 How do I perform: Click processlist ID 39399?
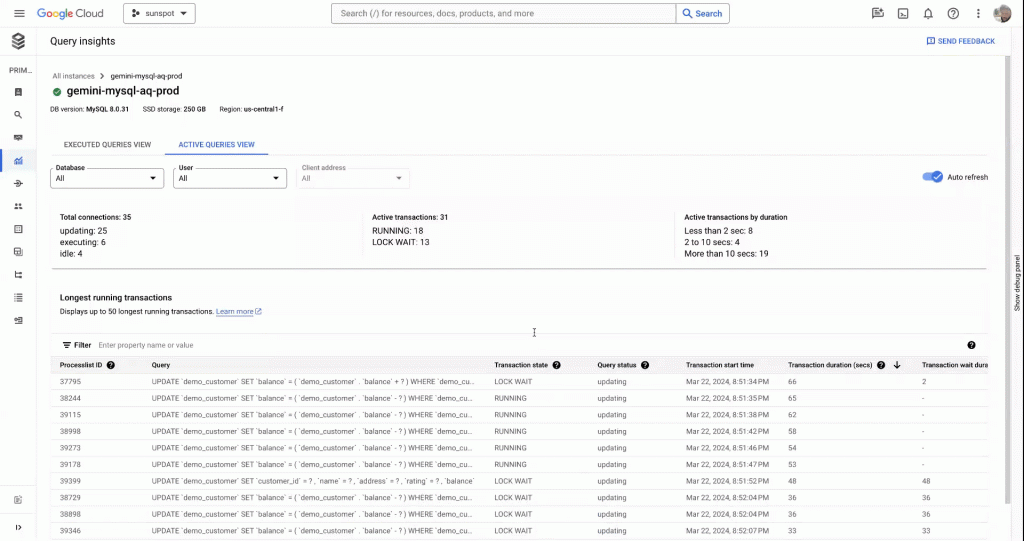coord(71,481)
